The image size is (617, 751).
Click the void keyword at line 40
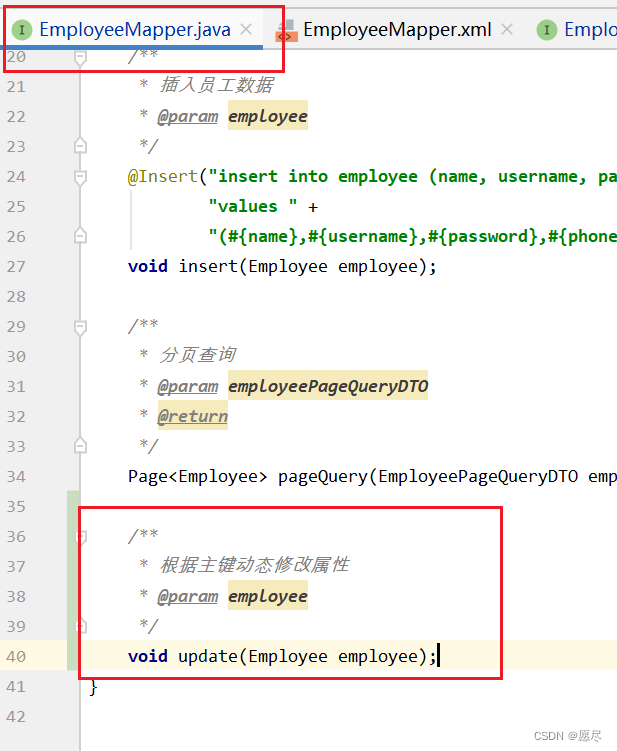[148, 656]
